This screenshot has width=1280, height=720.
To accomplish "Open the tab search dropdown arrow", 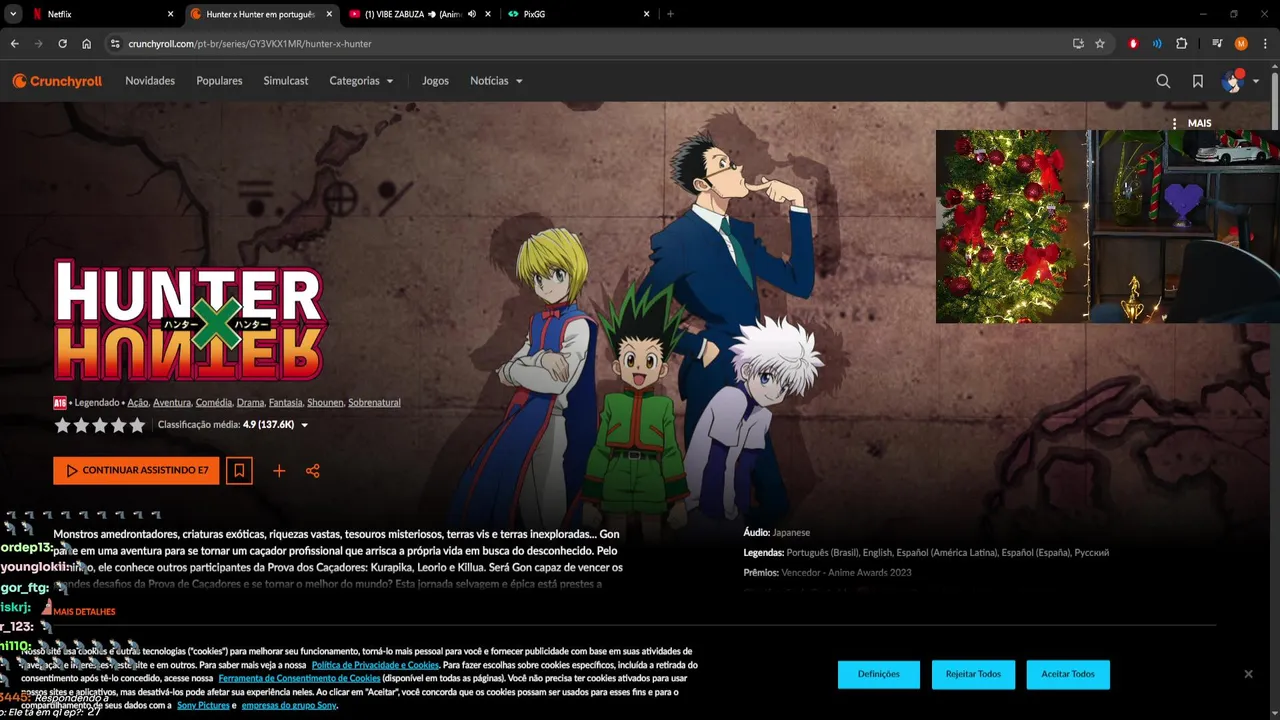I will pos(13,14).
